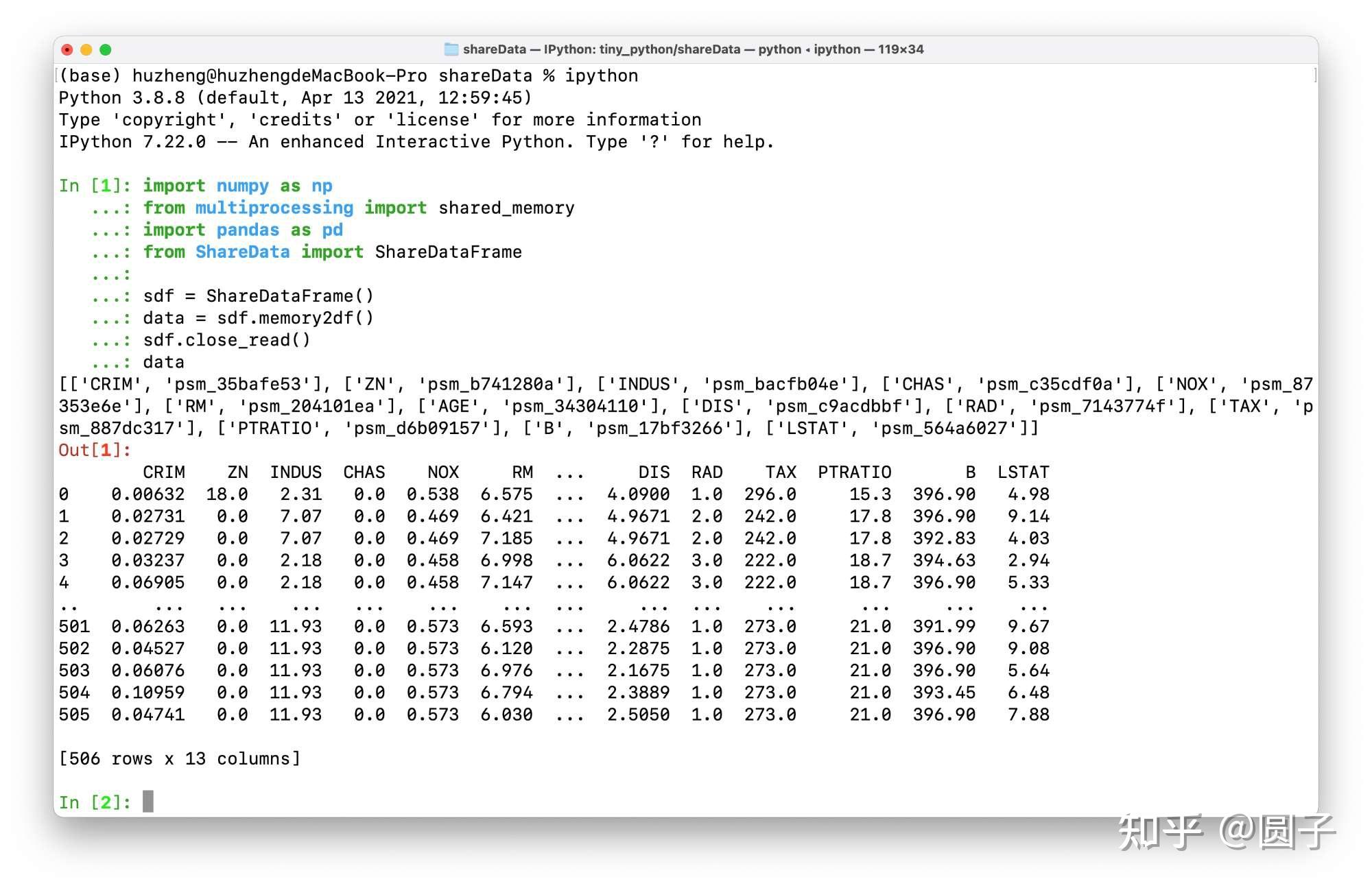Click the ZN value 18.0
The height and width of the screenshot is (888, 1372).
(x=227, y=494)
